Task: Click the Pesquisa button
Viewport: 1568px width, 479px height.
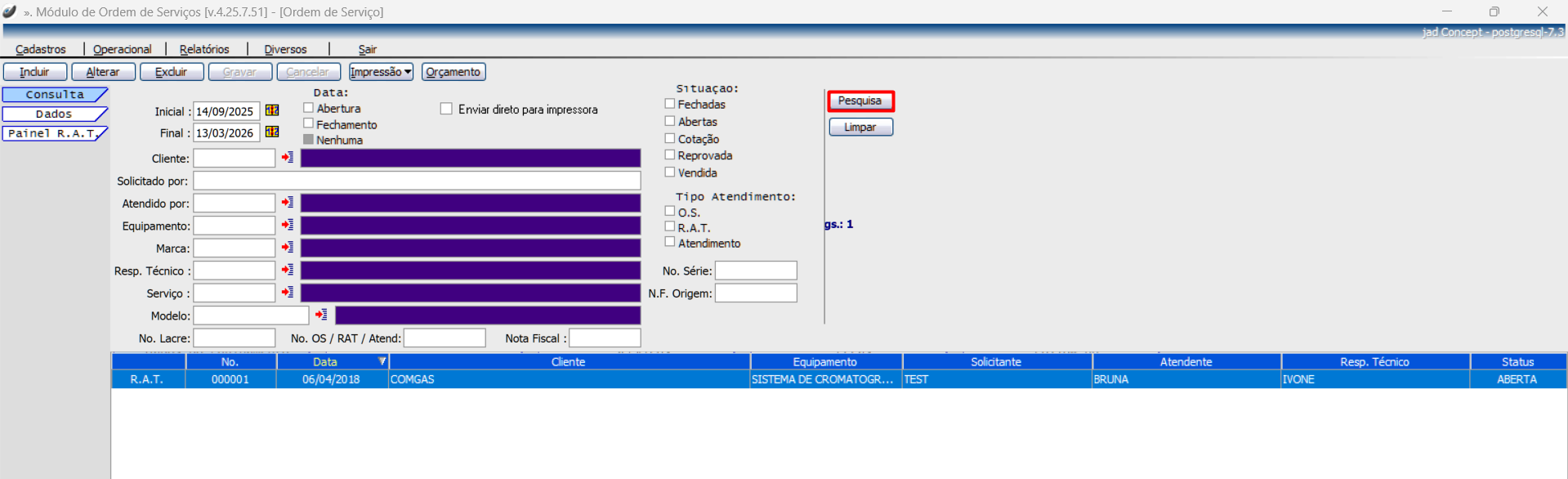Action: click(x=860, y=101)
